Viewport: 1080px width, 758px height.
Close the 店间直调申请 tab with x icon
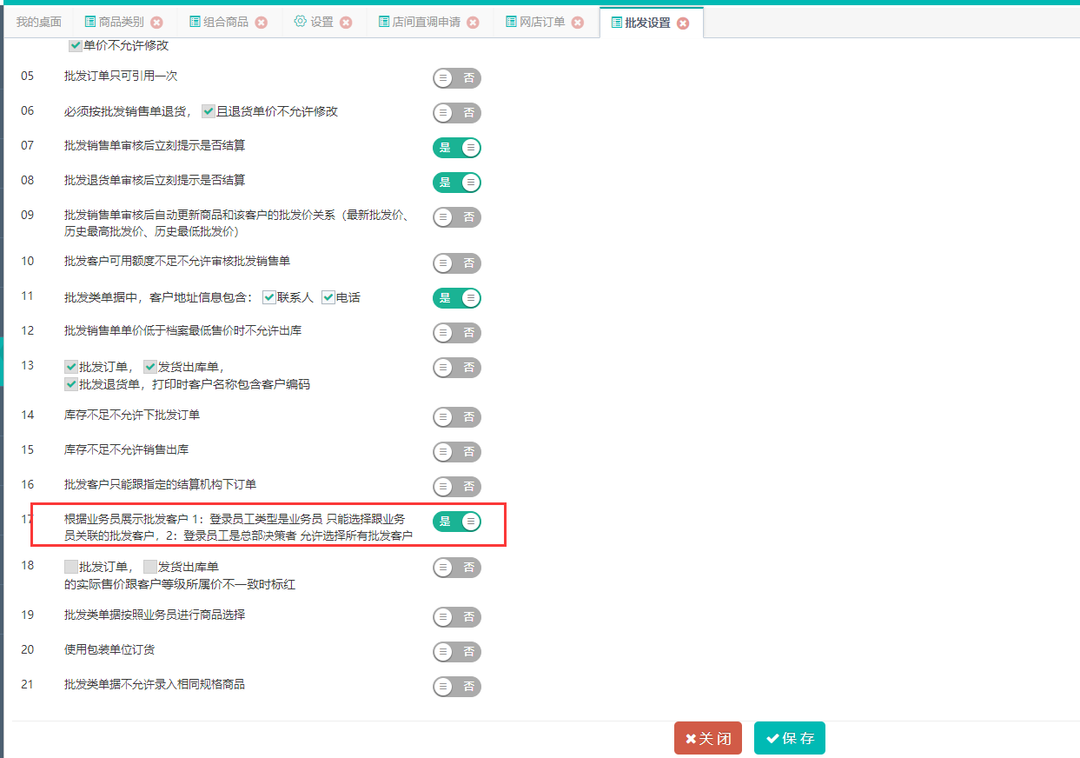[473, 22]
